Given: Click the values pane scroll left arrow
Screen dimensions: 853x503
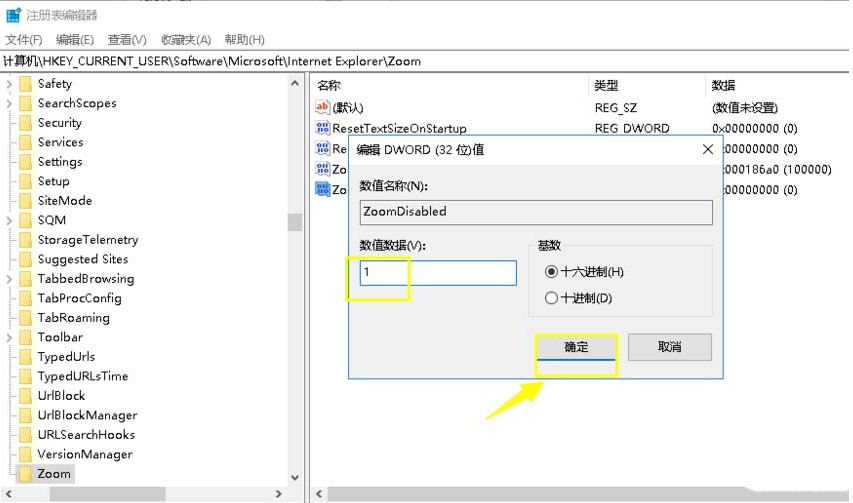Looking at the screenshot, I should point(319,494).
